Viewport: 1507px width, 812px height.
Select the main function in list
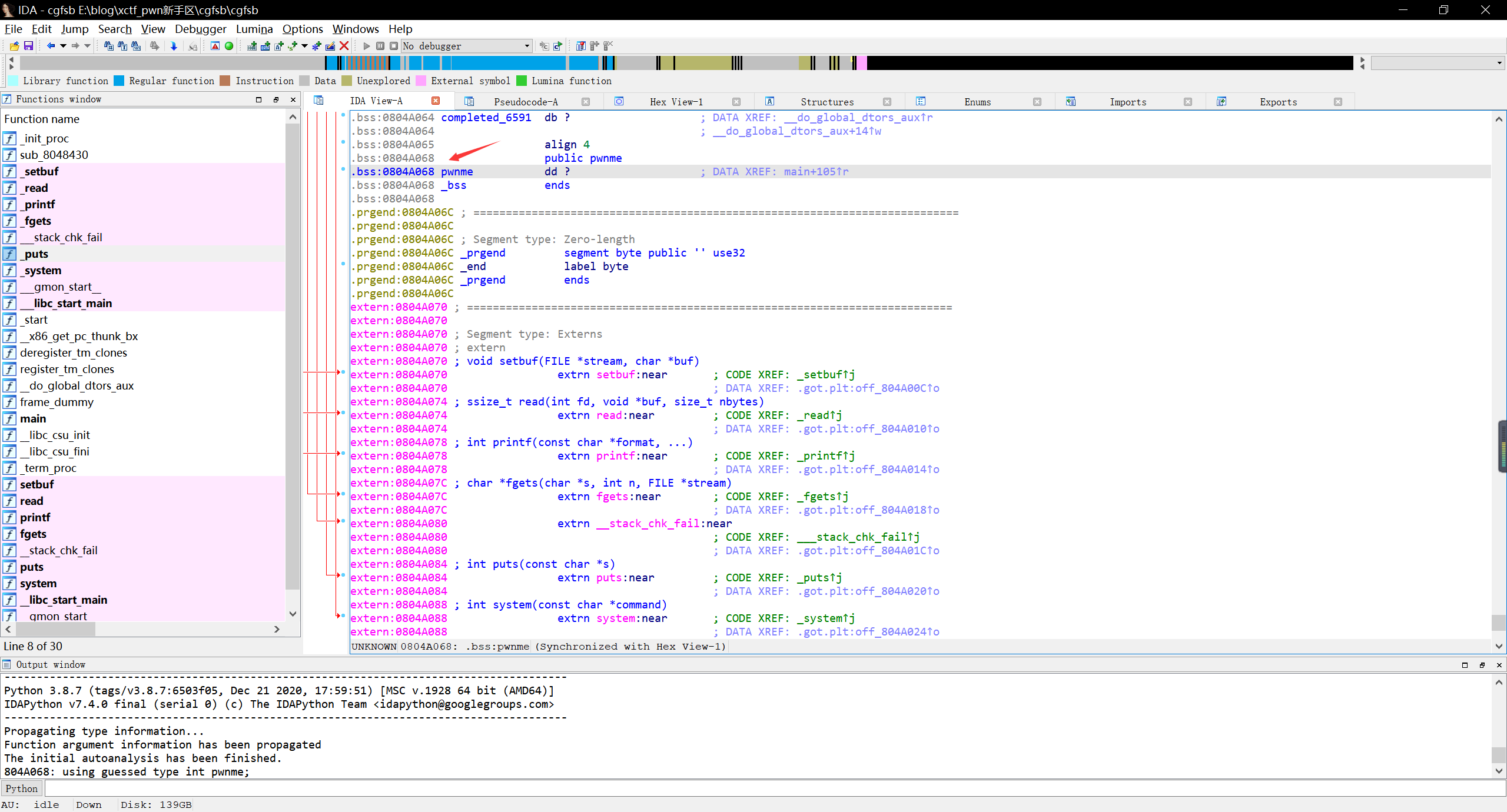[33, 418]
